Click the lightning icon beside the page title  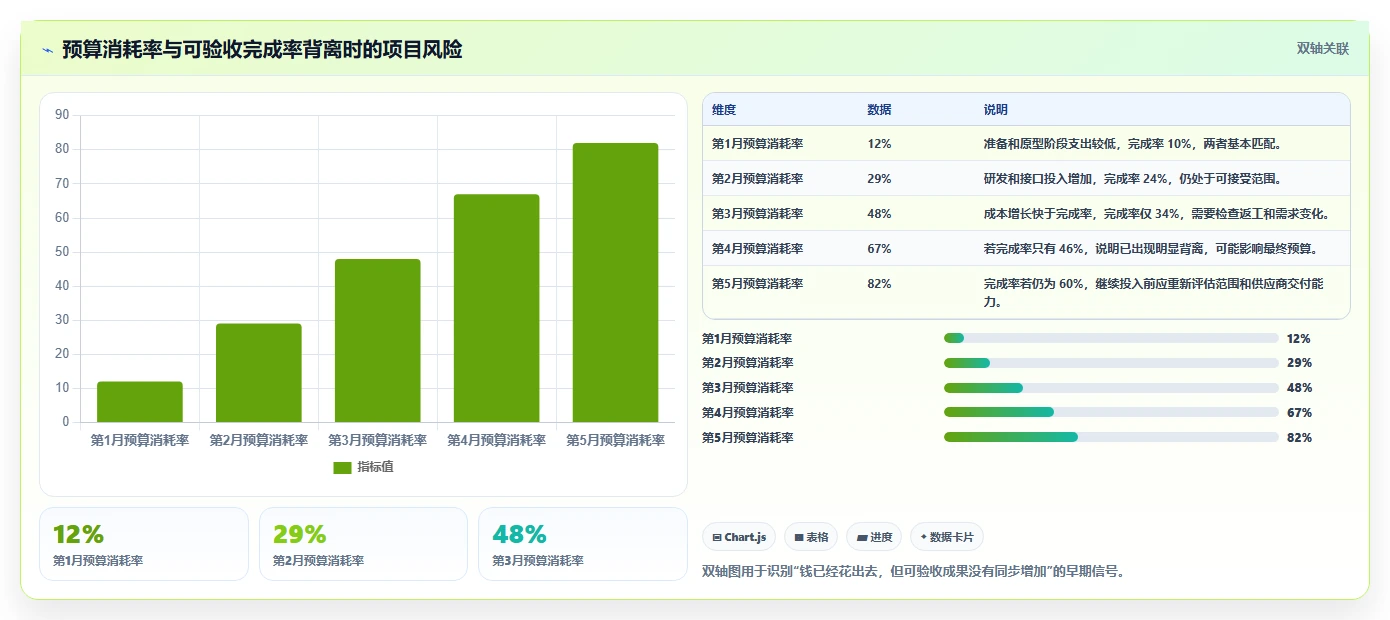pyautogui.click(x=48, y=50)
